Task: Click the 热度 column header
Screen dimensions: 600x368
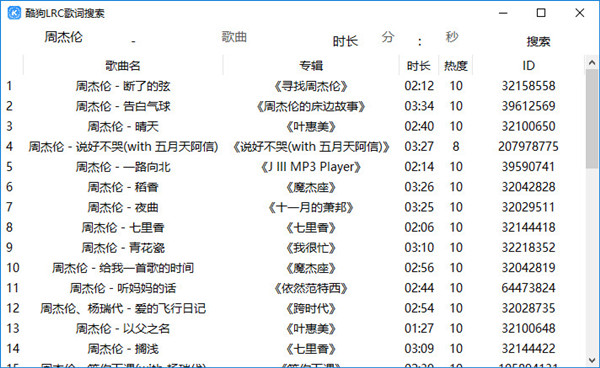Action: (x=455, y=65)
